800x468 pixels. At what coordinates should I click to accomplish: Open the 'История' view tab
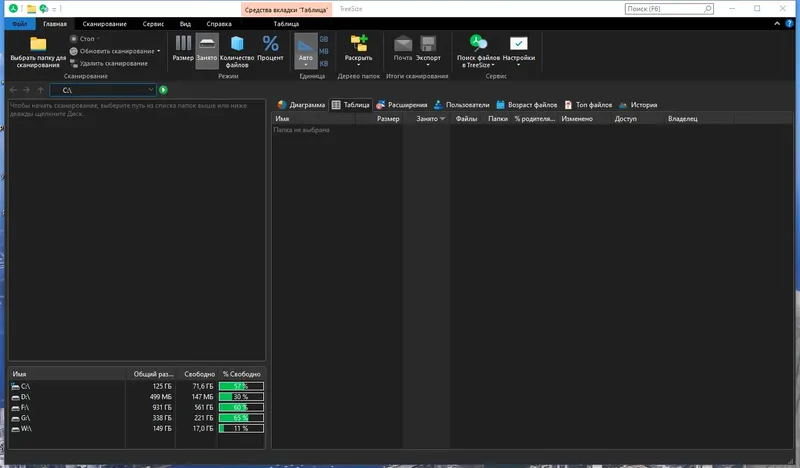(x=638, y=105)
